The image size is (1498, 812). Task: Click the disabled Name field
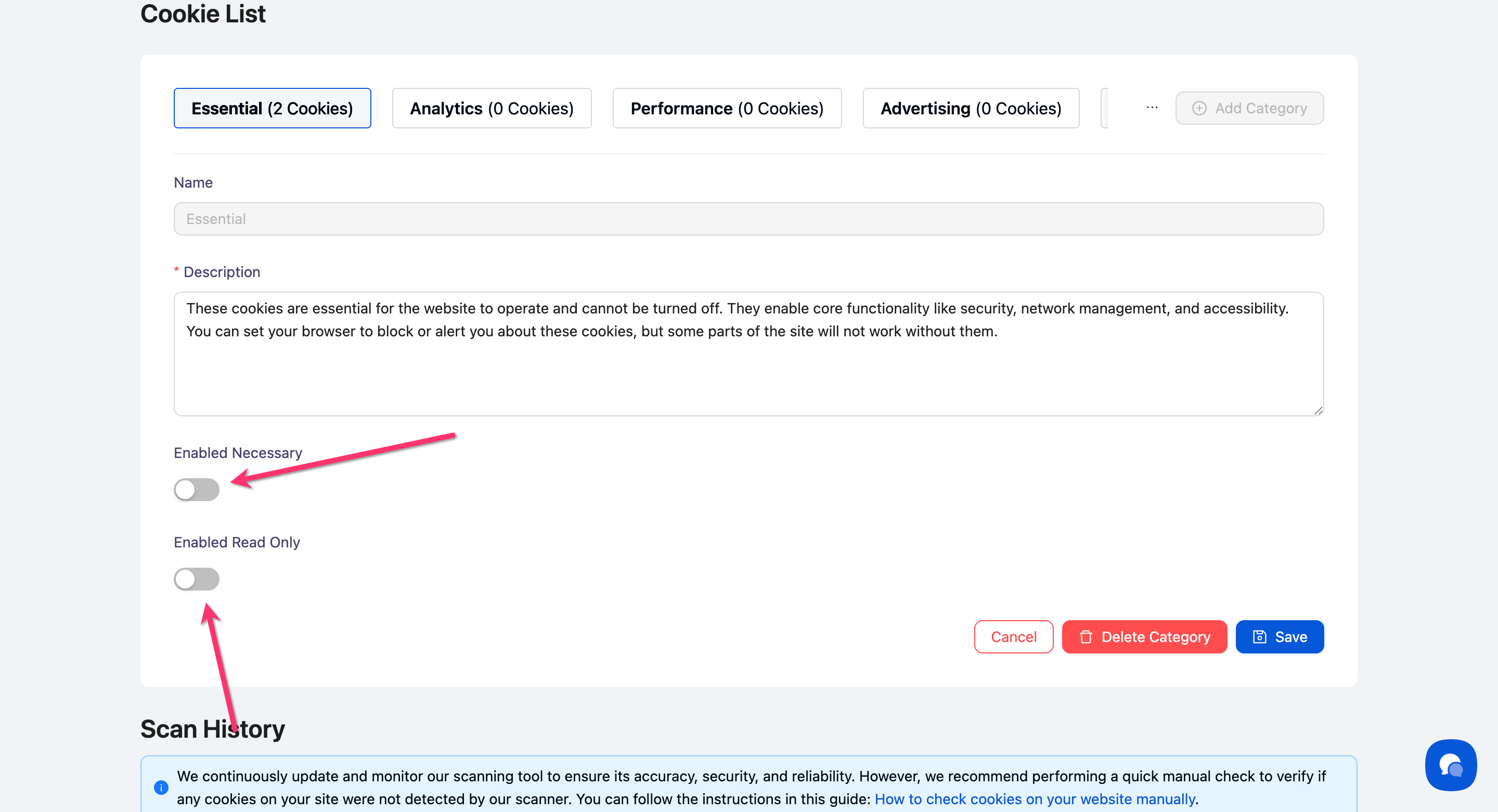[748, 219]
